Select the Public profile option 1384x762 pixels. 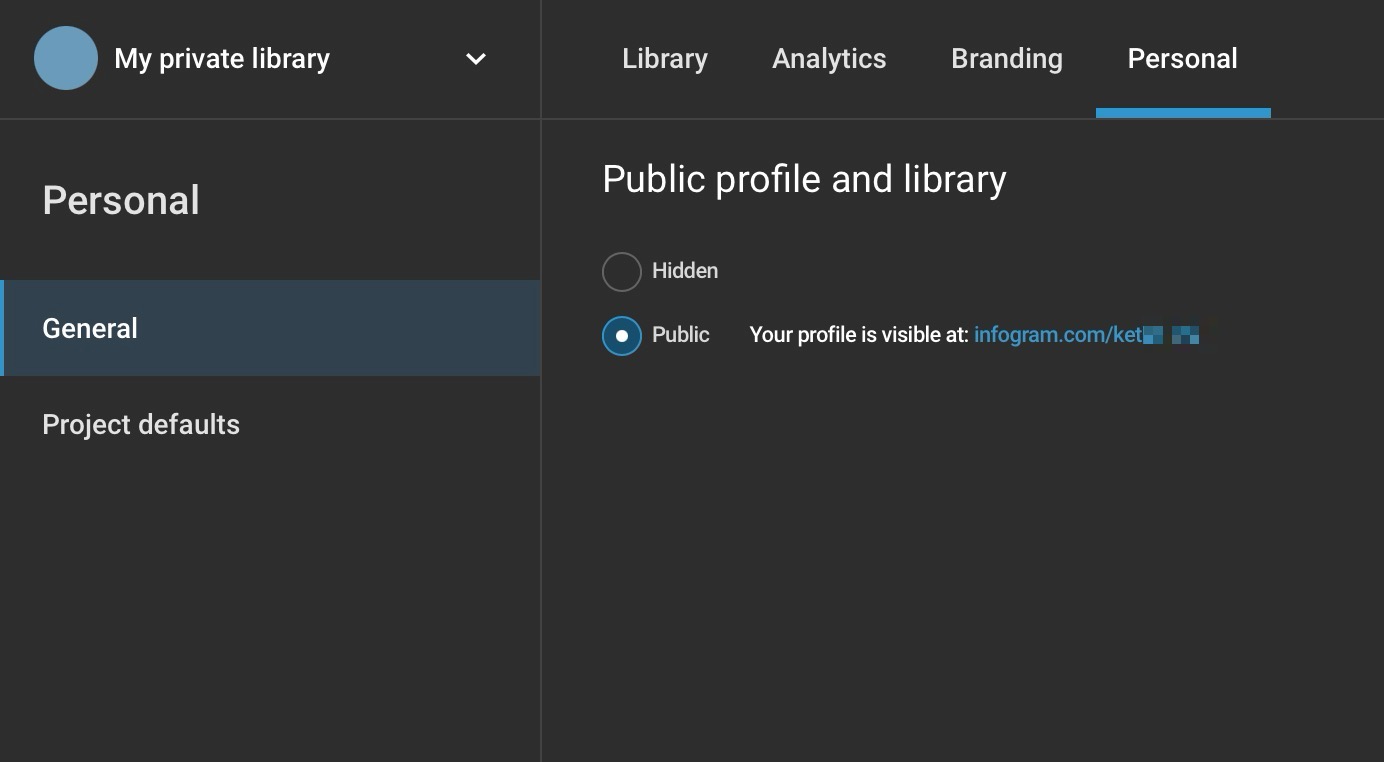point(621,335)
